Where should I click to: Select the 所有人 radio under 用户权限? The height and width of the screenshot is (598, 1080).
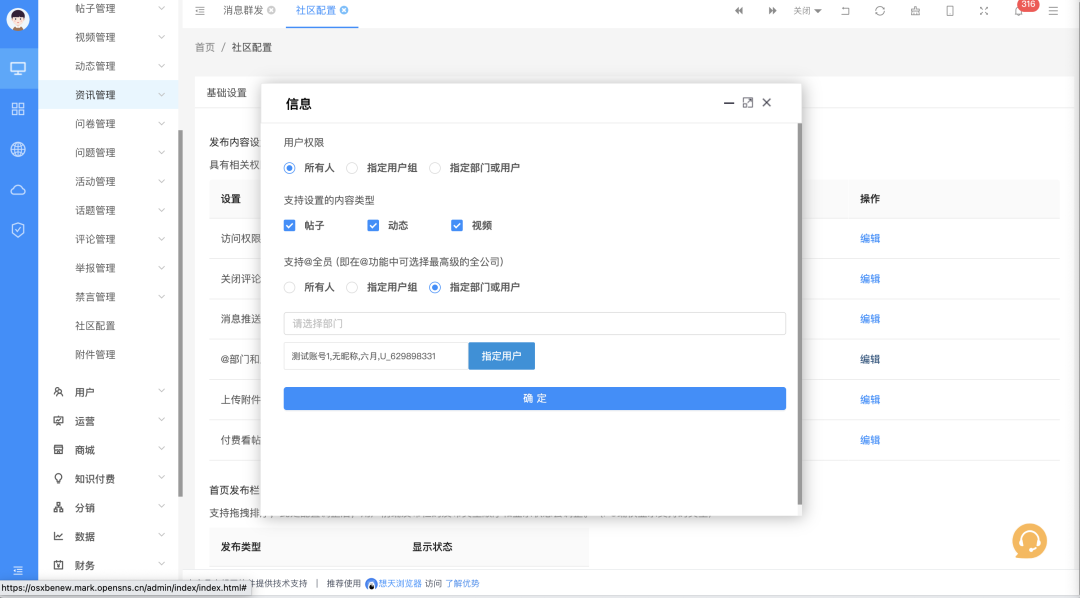(287, 167)
